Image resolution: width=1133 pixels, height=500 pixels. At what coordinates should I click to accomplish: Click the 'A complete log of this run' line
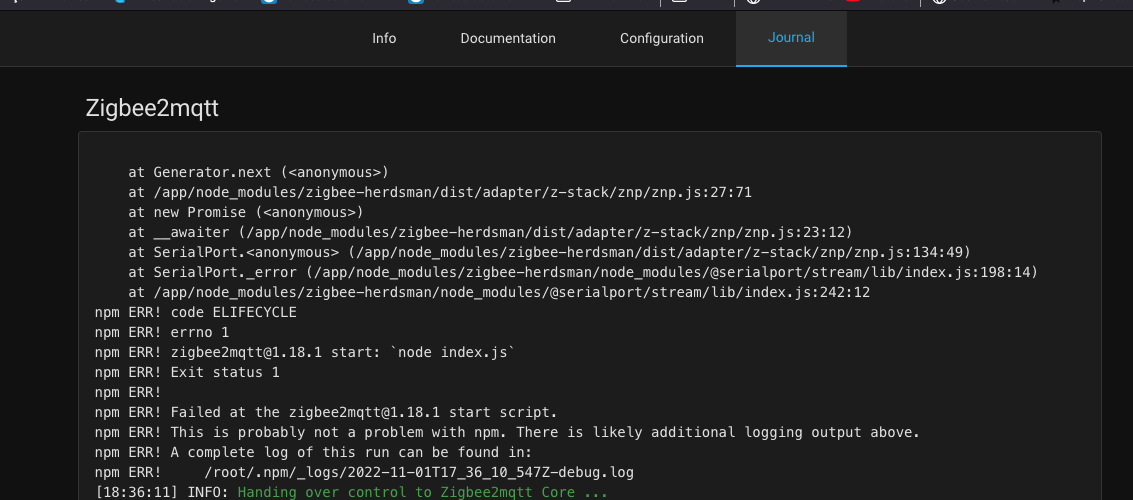tap(314, 453)
